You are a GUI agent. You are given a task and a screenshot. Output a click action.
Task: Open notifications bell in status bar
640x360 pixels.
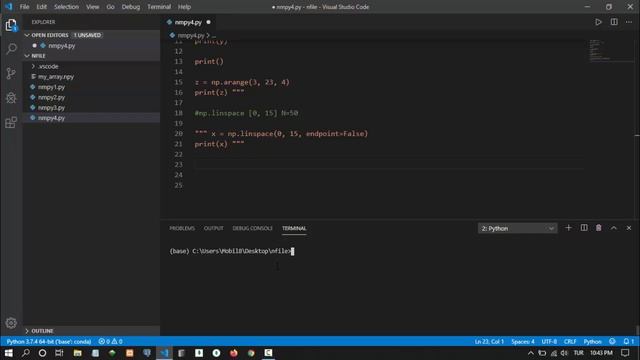click(628, 341)
